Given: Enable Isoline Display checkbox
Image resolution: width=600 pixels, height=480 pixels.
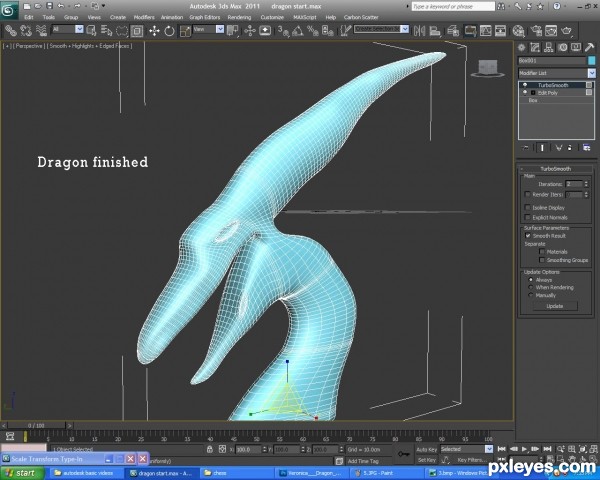Looking at the screenshot, I should click(527, 207).
